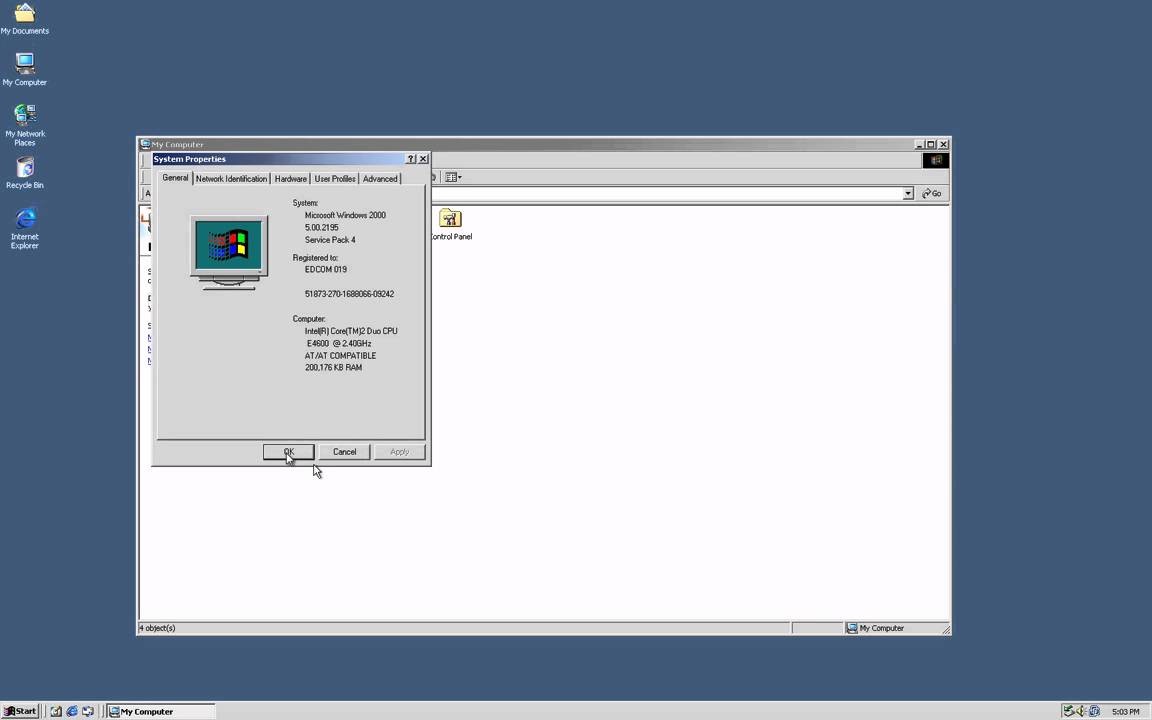
Task: Click the "Microsoft Windows 2000" text
Action: click(345, 215)
